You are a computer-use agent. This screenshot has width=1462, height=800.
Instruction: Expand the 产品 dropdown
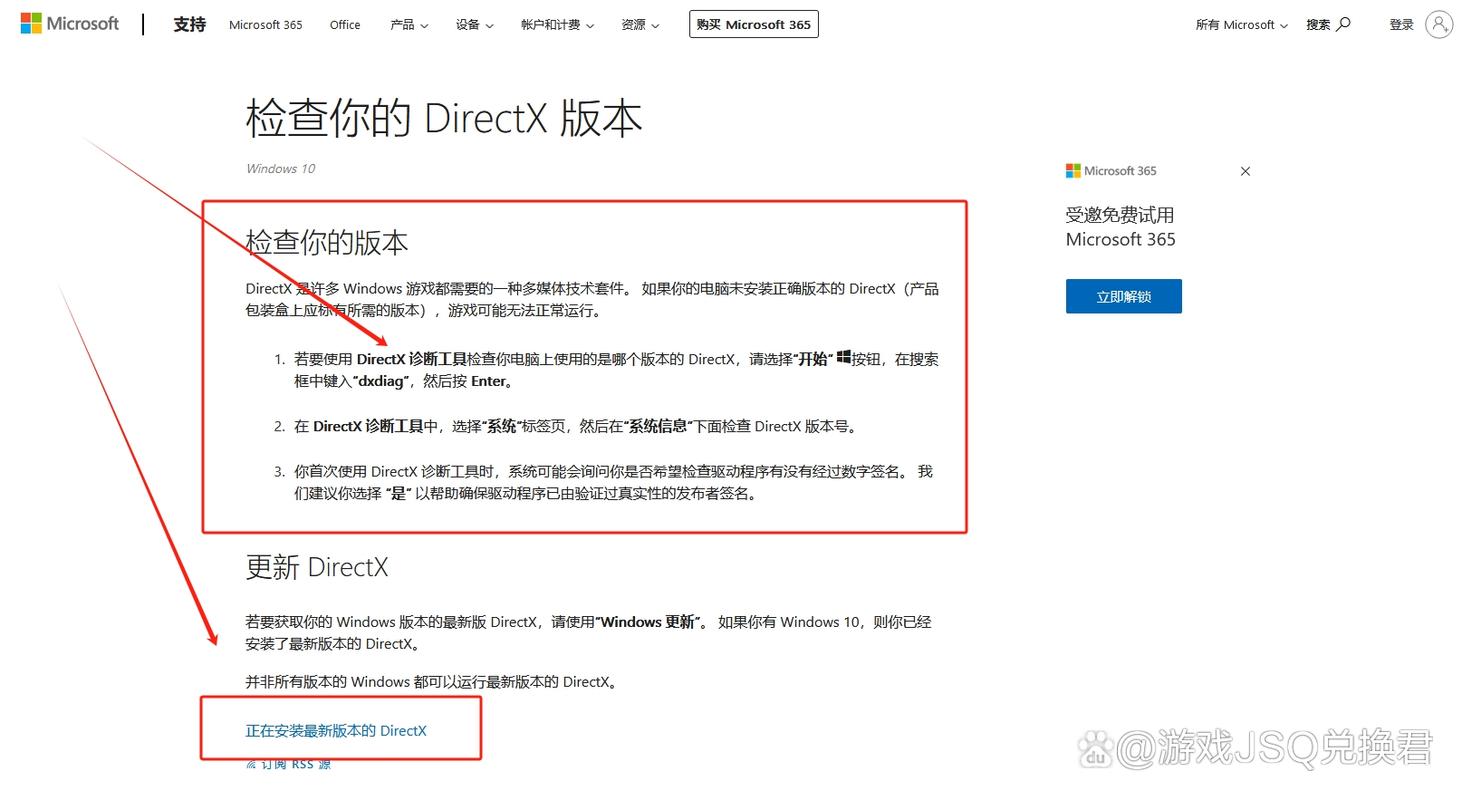(409, 25)
